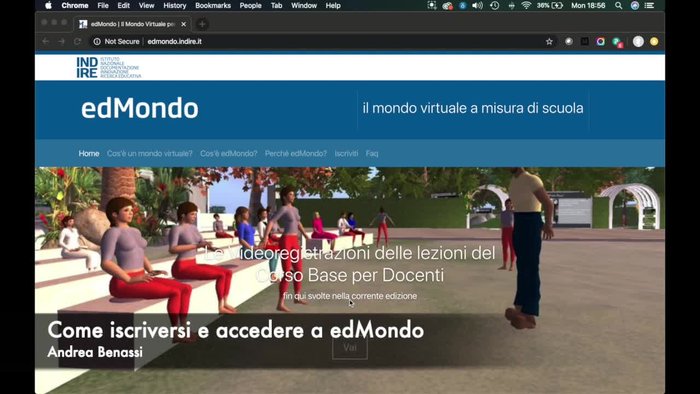Open the Apple menu
Screen dimensions: 700x394
click(49, 5)
